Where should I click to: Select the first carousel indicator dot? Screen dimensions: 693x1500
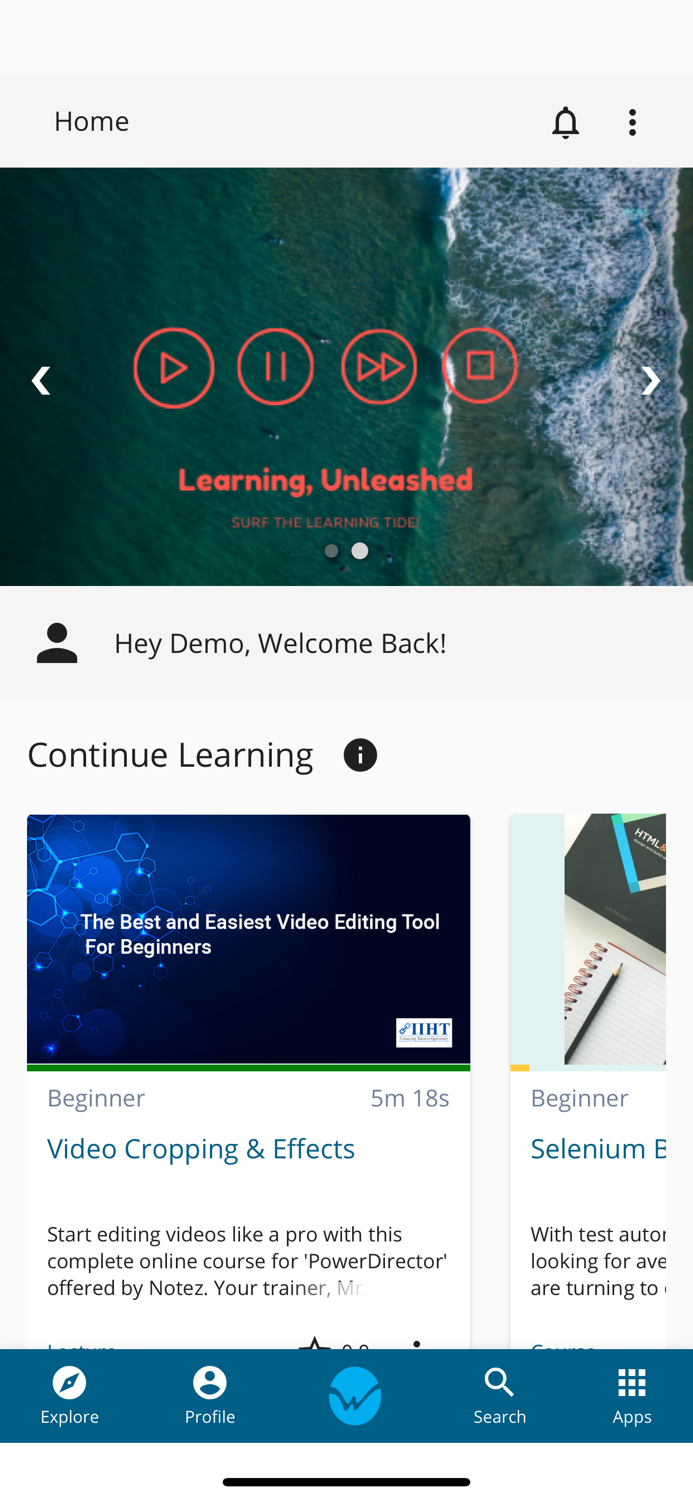(x=331, y=551)
